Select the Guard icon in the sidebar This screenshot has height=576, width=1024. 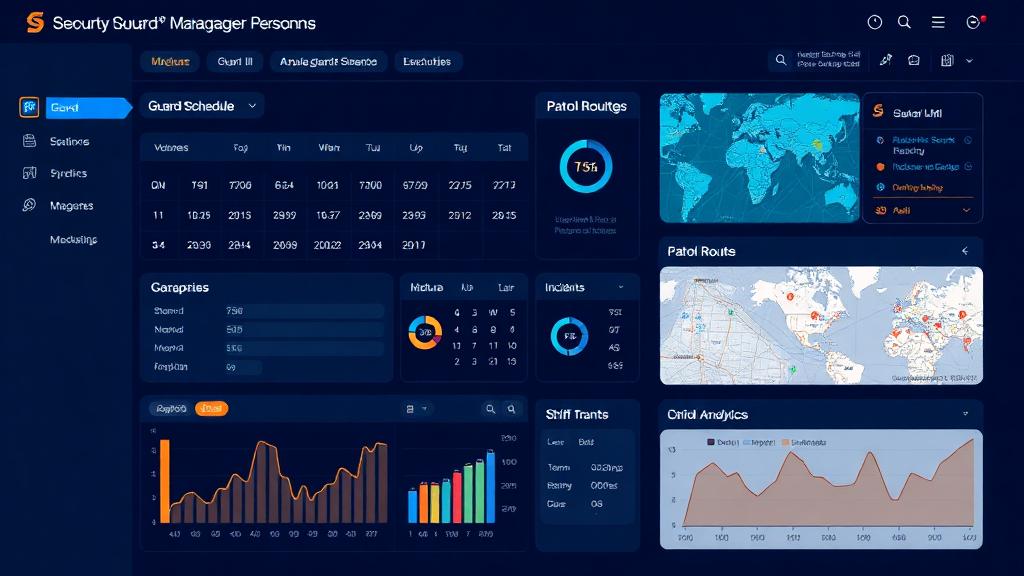click(31, 105)
